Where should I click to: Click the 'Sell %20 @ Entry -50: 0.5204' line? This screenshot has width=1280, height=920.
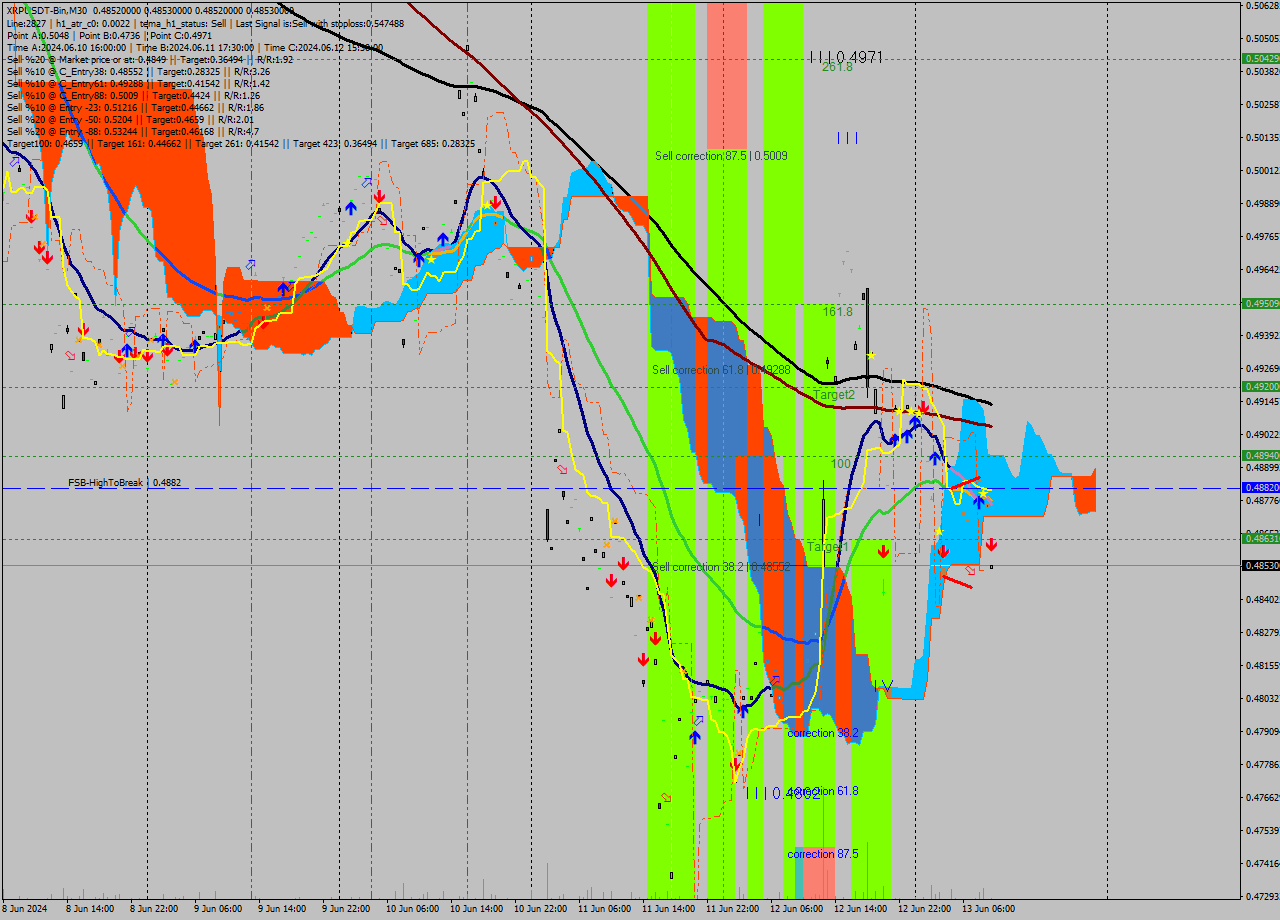(x=130, y=119)
